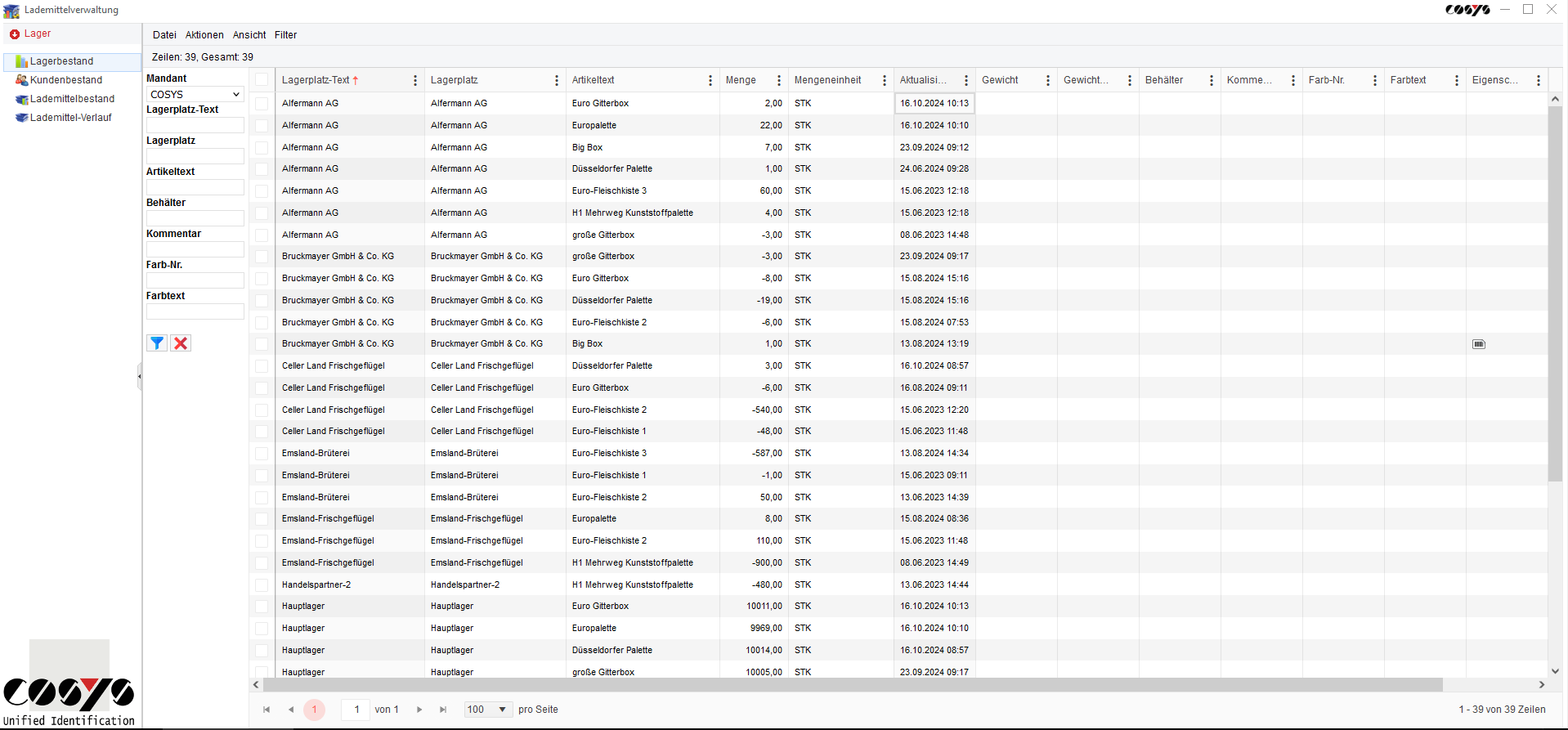
Task: Click the scroll right arrow of horizontal scrollbar
Action: pos(1542,685)
